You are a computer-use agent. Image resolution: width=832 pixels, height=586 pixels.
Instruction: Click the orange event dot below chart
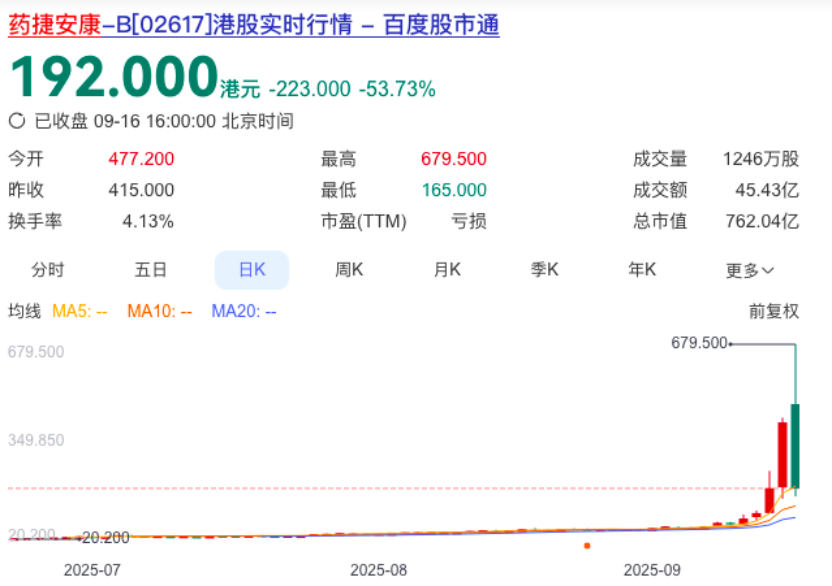point(587,546)
